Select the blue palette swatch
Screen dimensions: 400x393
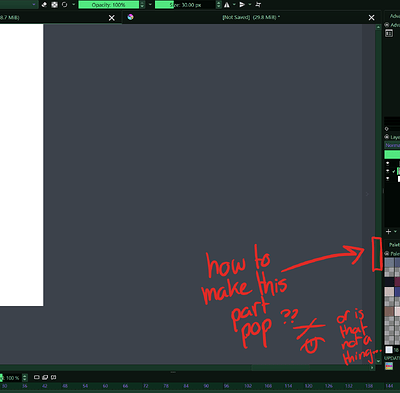397,292
